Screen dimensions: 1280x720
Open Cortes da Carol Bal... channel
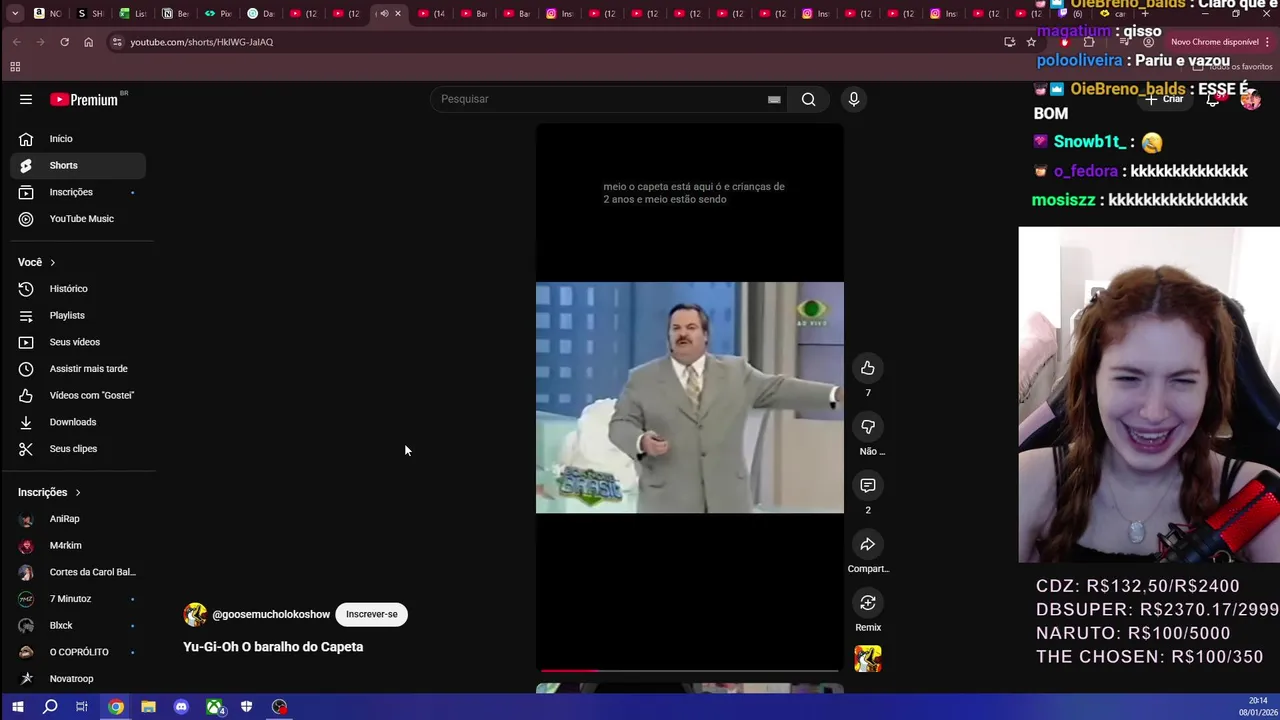[x=78, y=572]
